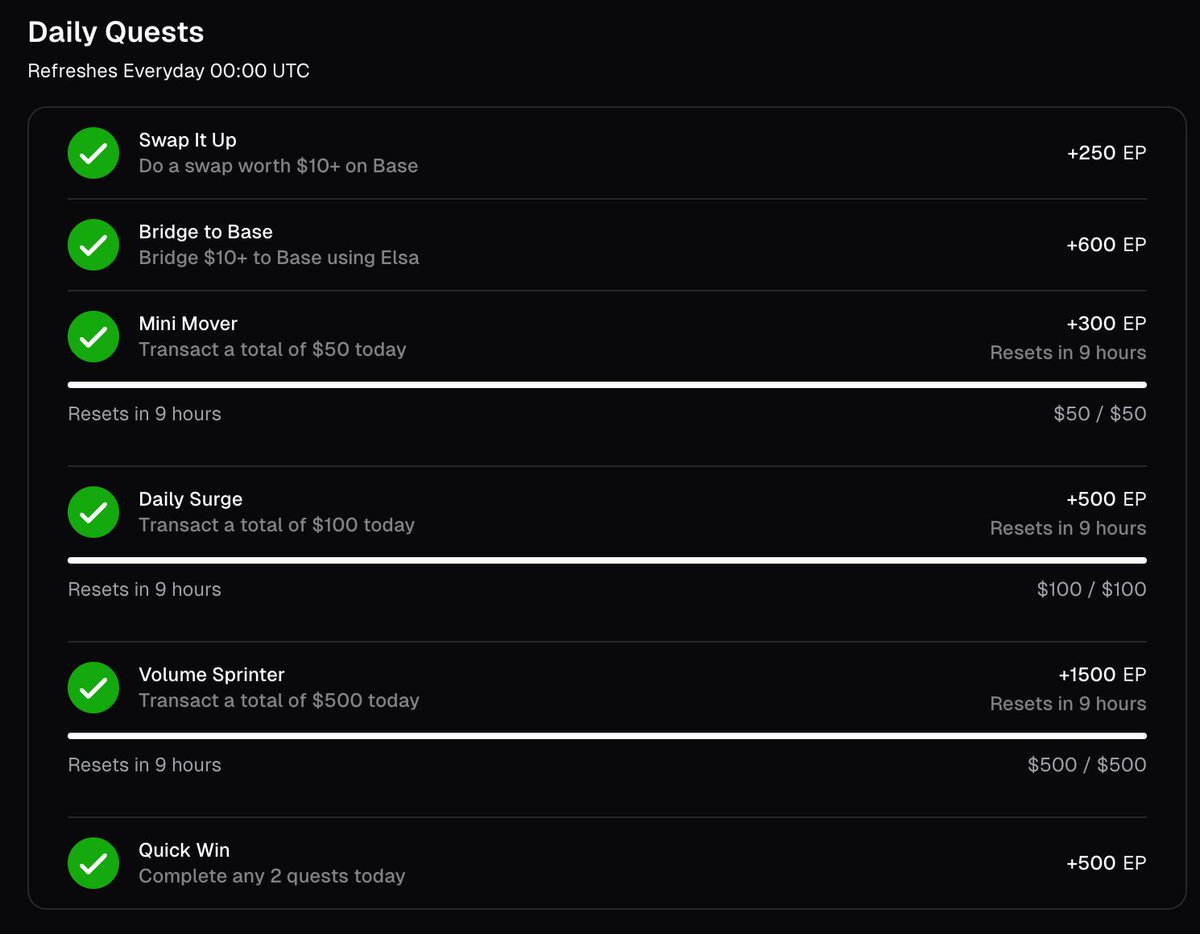Click the Daily Surge $100 progress bar

coord(607,560)
